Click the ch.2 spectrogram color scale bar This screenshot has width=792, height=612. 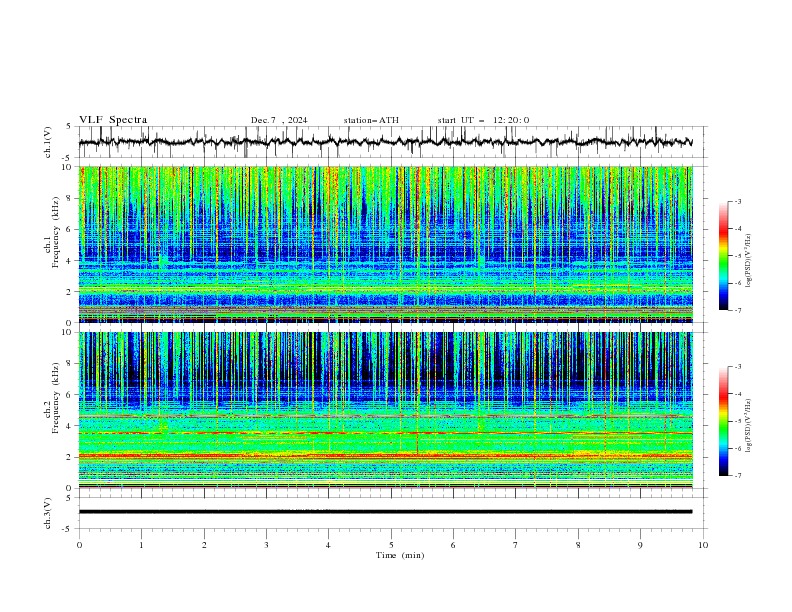click(x=724, y=421)
